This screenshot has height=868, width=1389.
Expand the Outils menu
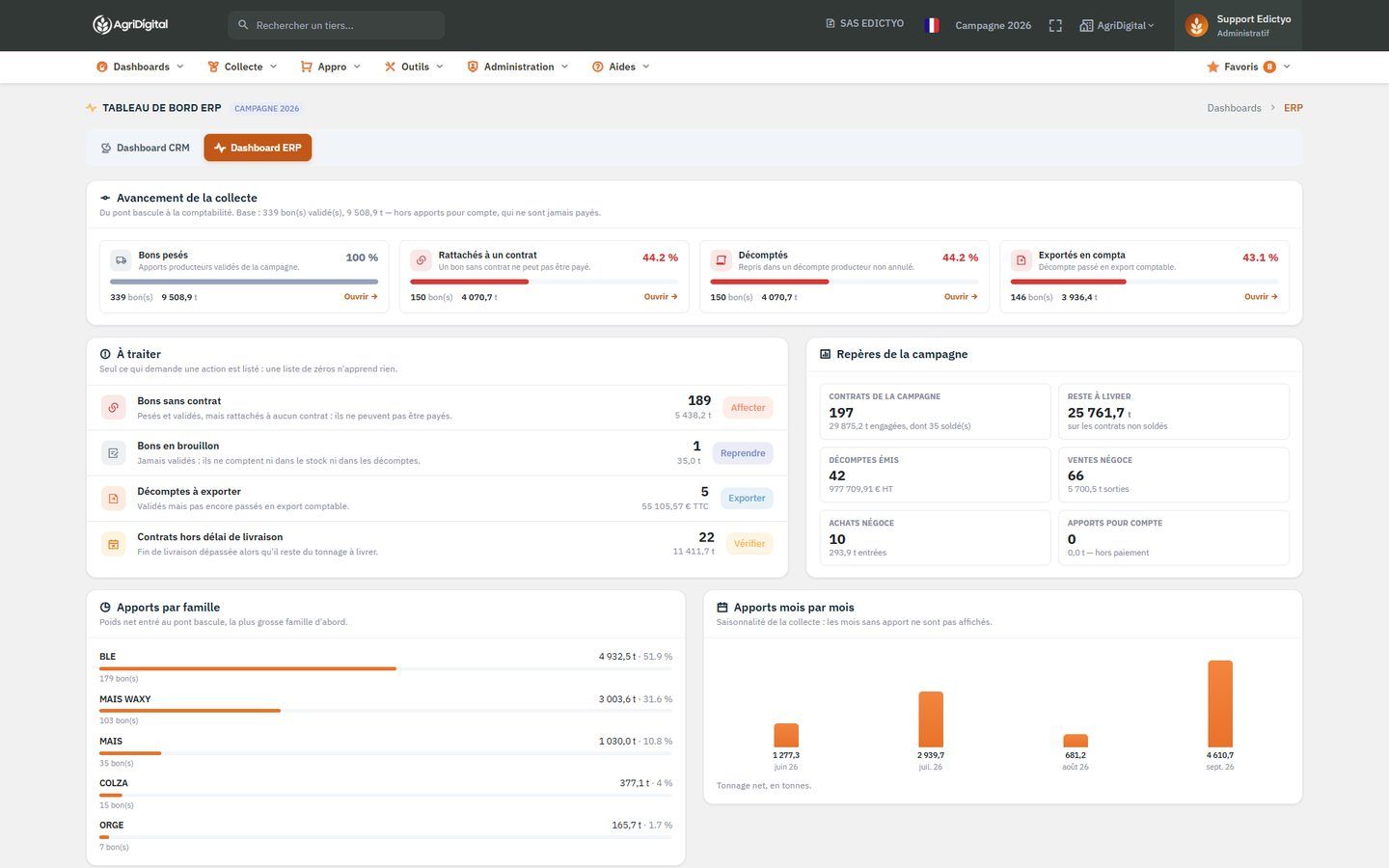click(x=414, y=67)
